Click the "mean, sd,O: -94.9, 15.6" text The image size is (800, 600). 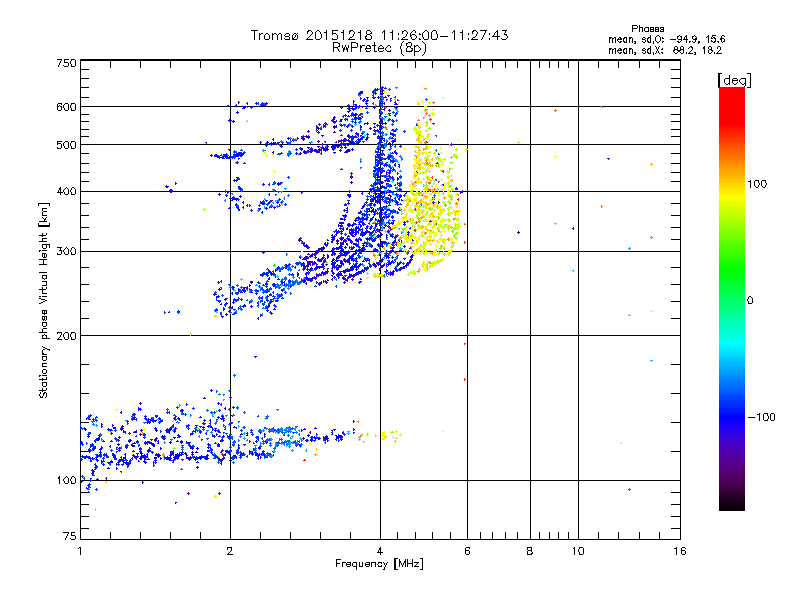tap(666, 39)
